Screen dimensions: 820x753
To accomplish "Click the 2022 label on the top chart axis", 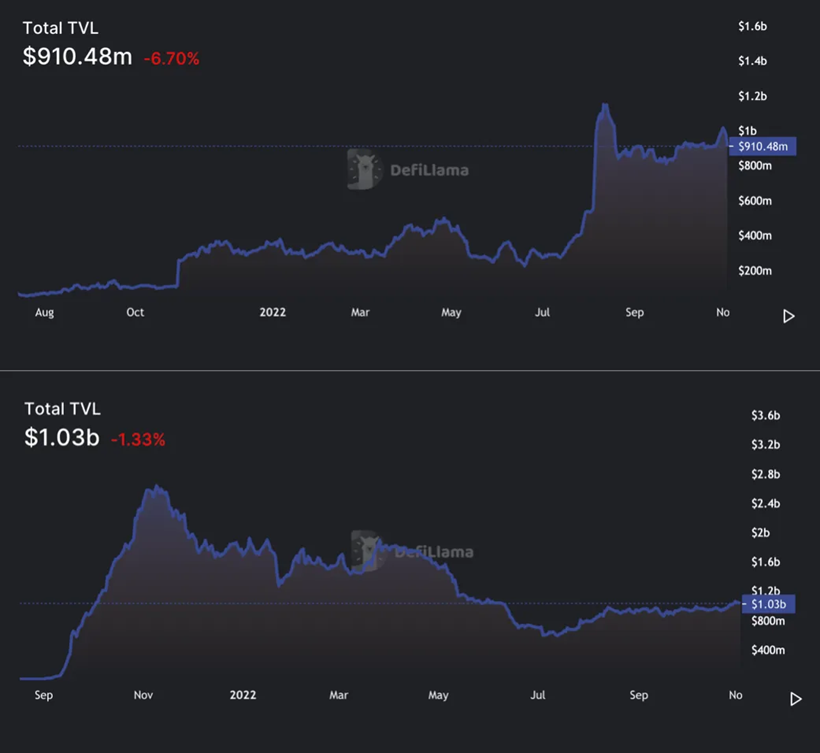I will (x=272, y=312).
